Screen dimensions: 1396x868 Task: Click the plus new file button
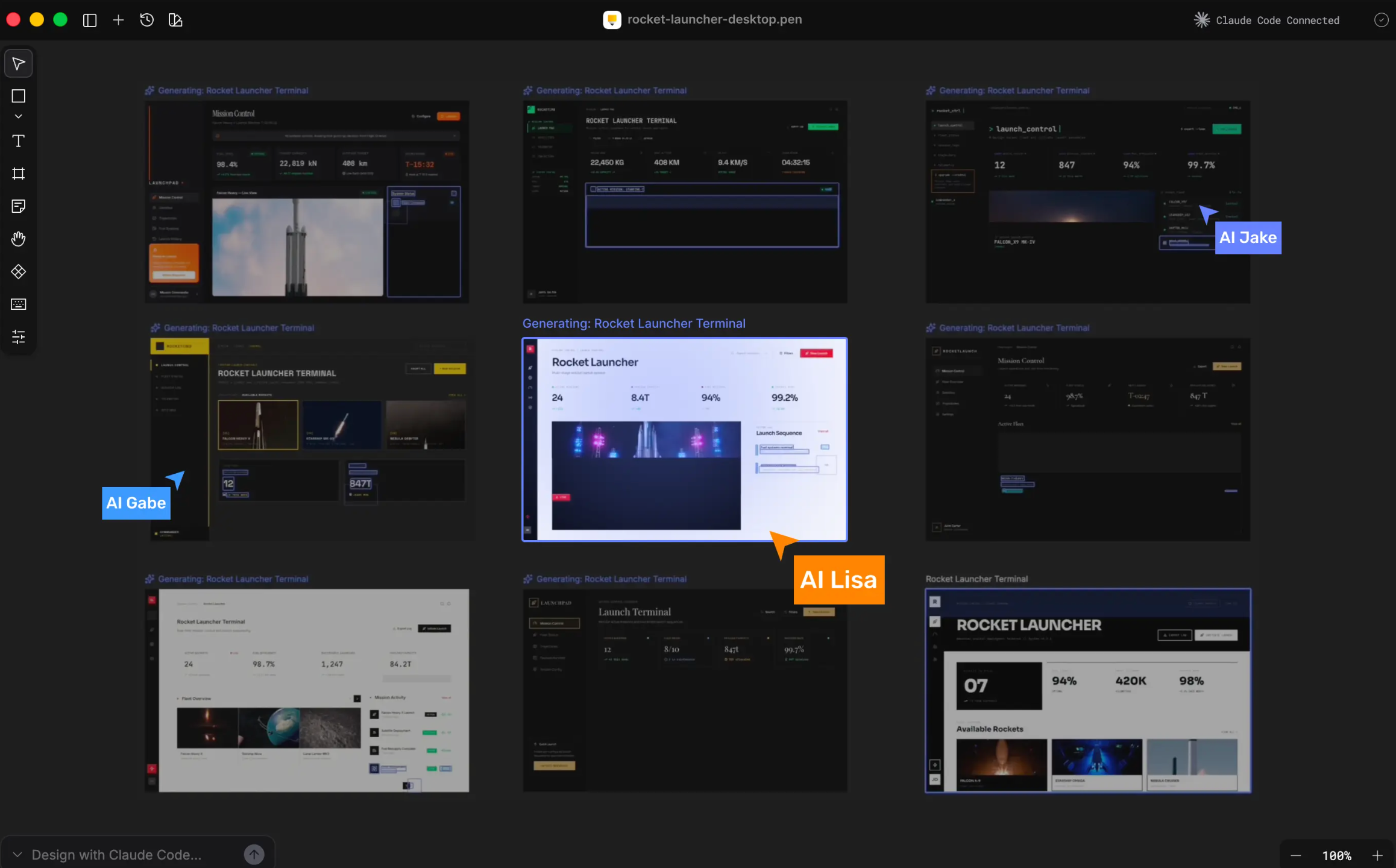(x=118, y=20)
